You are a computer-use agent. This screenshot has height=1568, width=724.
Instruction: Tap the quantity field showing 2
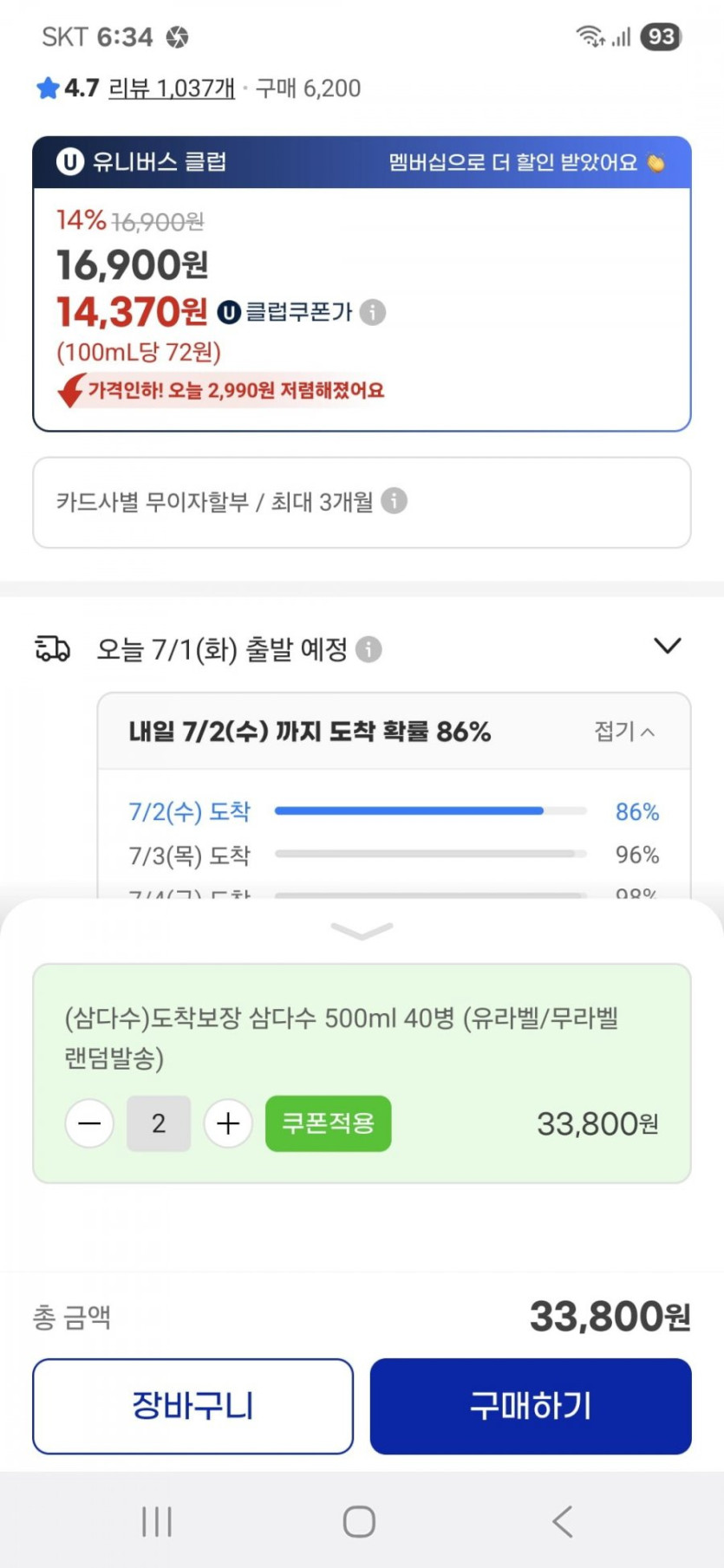159,1123
